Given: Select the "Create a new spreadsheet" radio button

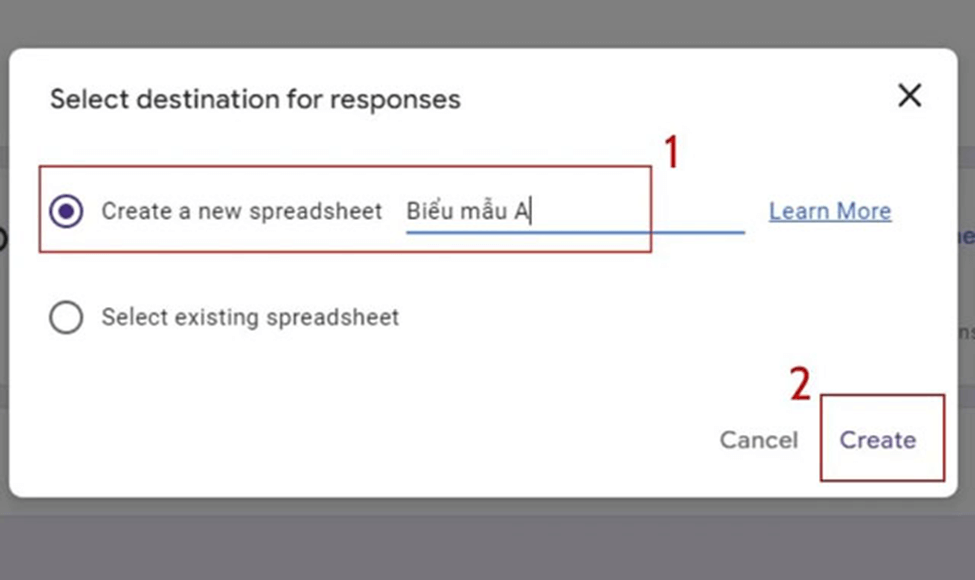Looking at the screenshot, I should pos(67,211).
